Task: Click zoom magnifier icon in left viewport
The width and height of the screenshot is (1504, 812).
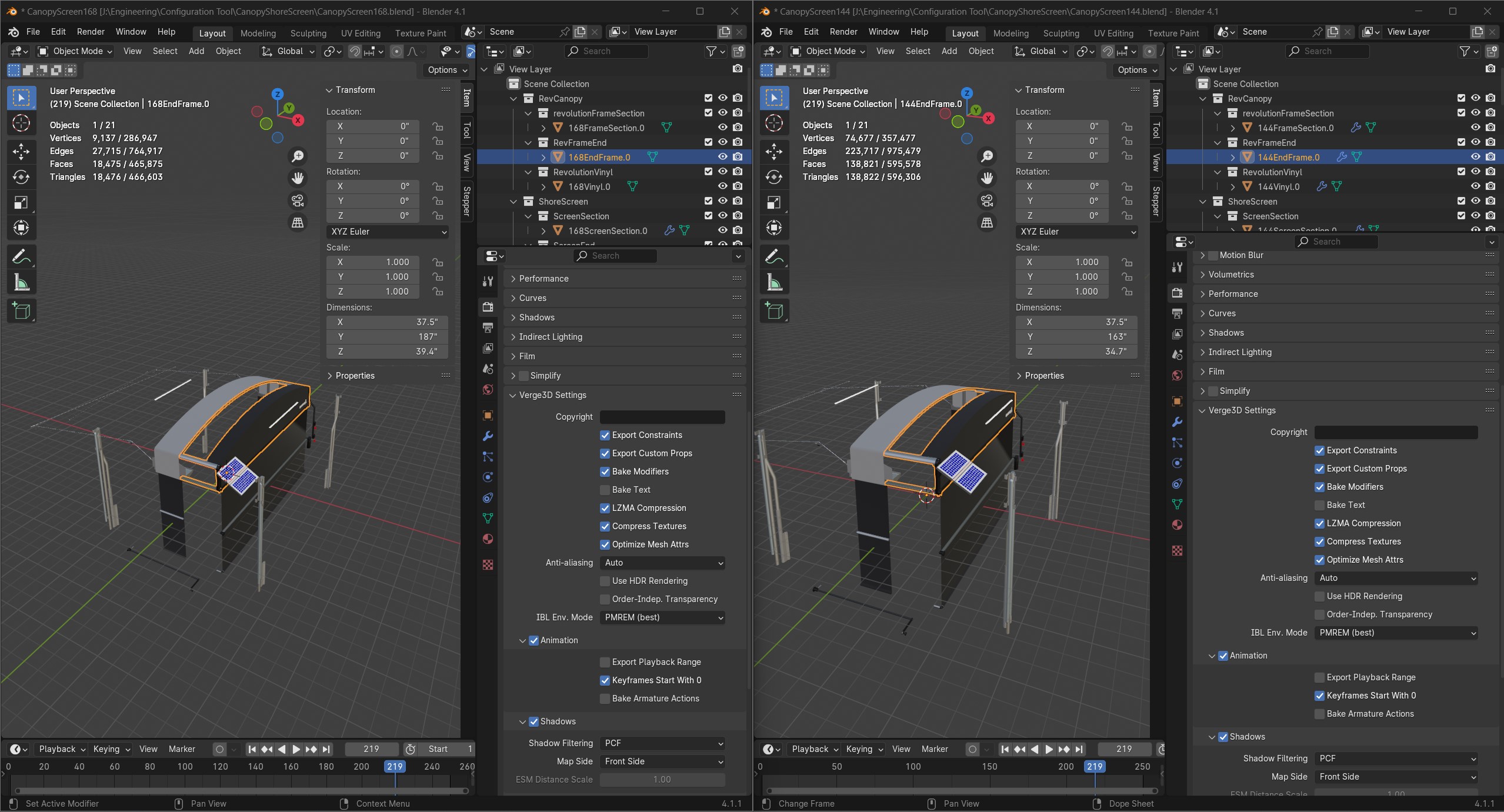Action: pyautogui.click(x=298, y=156)
